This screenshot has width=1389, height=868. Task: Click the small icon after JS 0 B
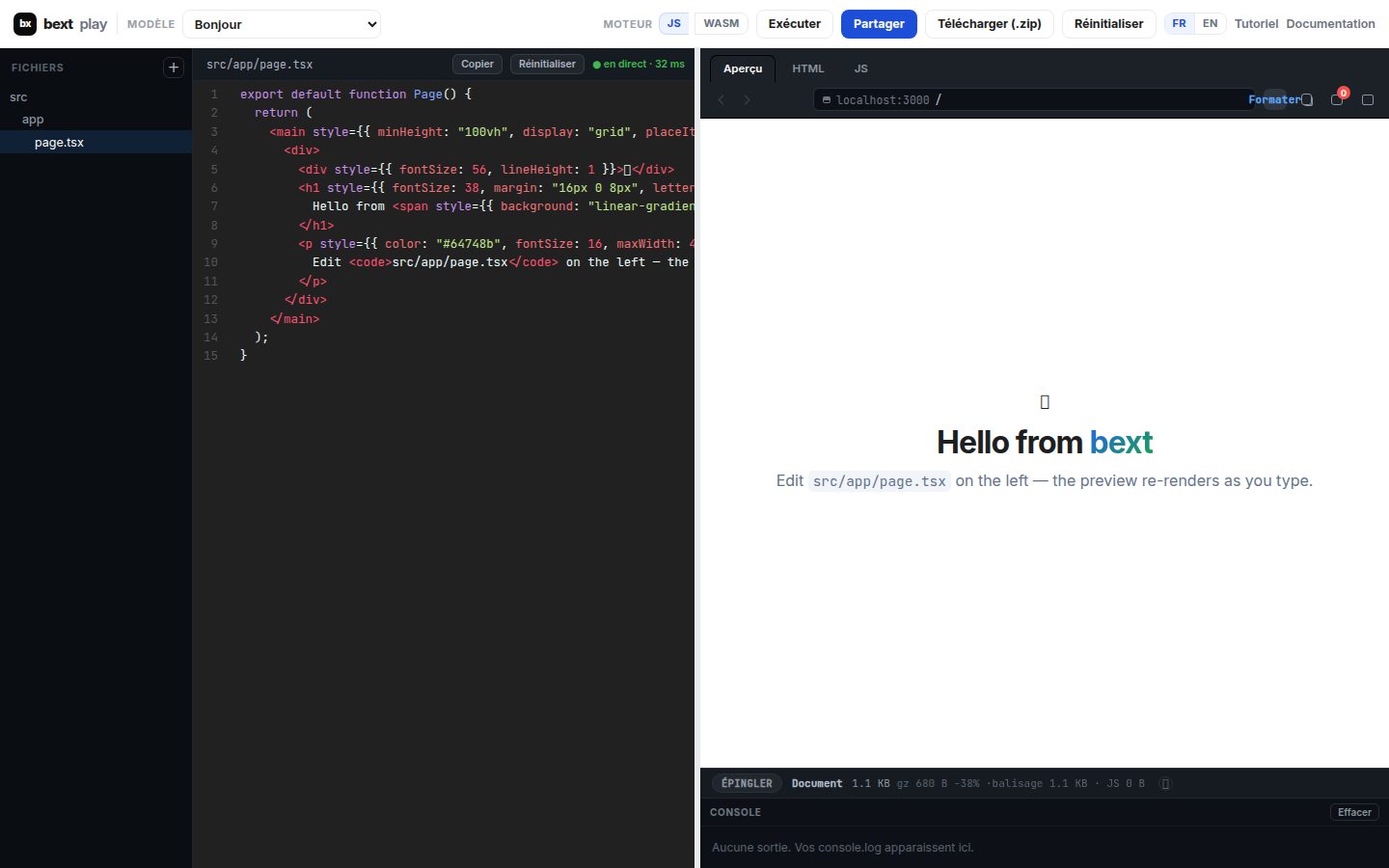click(x=1165, y=784)
